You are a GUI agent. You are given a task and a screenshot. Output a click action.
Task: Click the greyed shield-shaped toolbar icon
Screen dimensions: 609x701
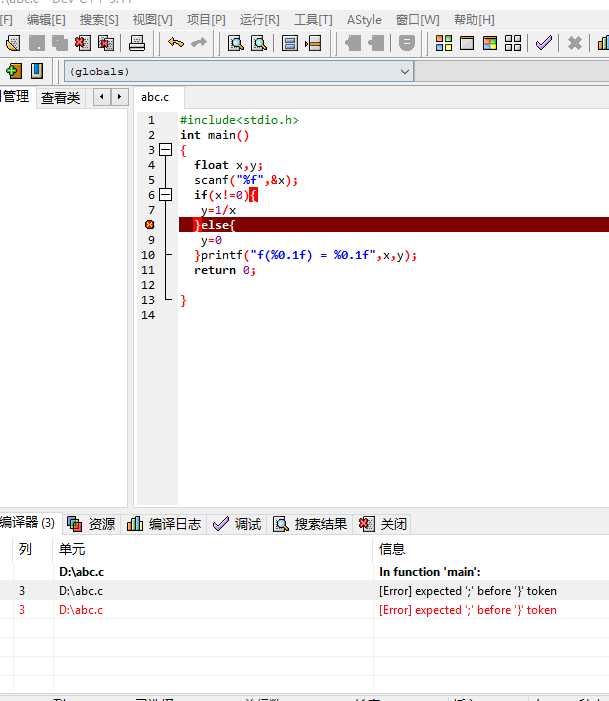click(406, 43)
